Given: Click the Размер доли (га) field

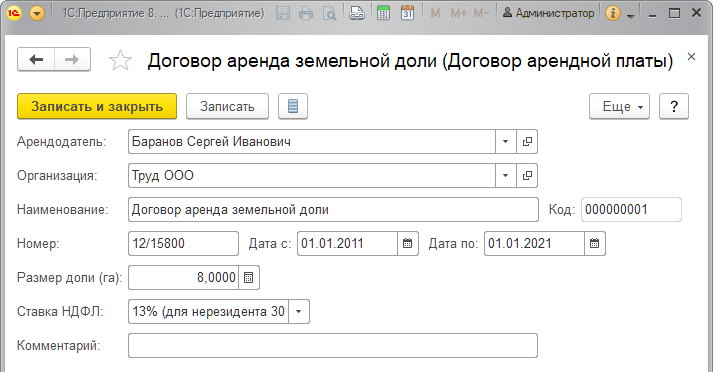Looking at the screenshot, I should [x=183, y=277].
